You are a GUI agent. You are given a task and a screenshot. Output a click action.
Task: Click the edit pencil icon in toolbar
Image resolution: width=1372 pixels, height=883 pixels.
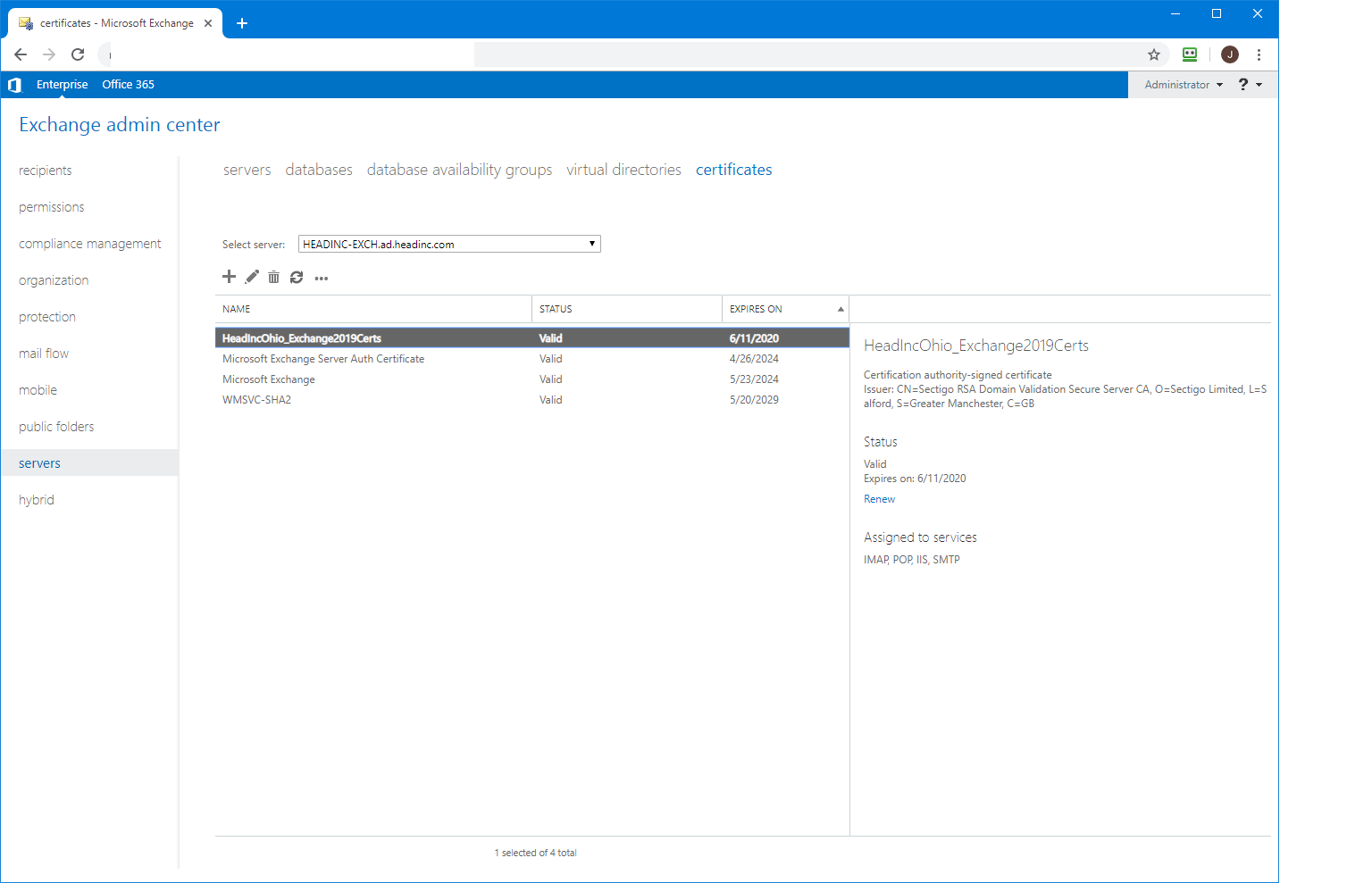[252, 277]
